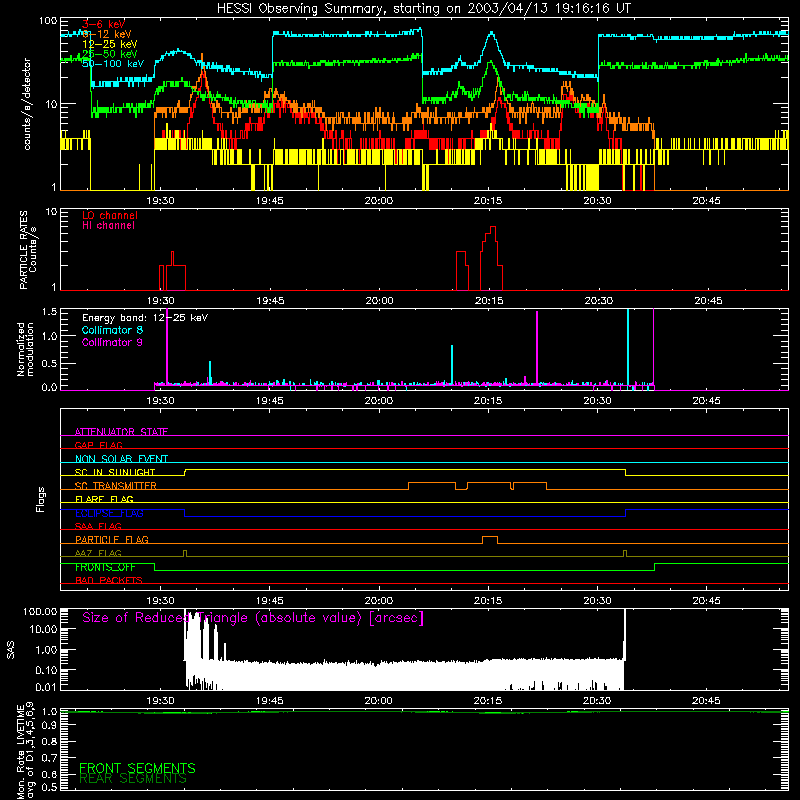Image resolution: width=800 pixels, height=800 pixels.
Task: Click the BAD_PACKETS flag label
Action: [x=109, y=580]
